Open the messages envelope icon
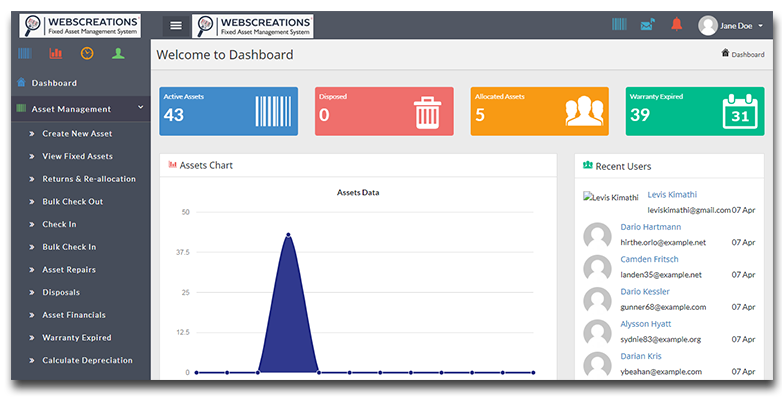Image resolution: width=782 pixels, height=398 pixels. pos(647,24)
